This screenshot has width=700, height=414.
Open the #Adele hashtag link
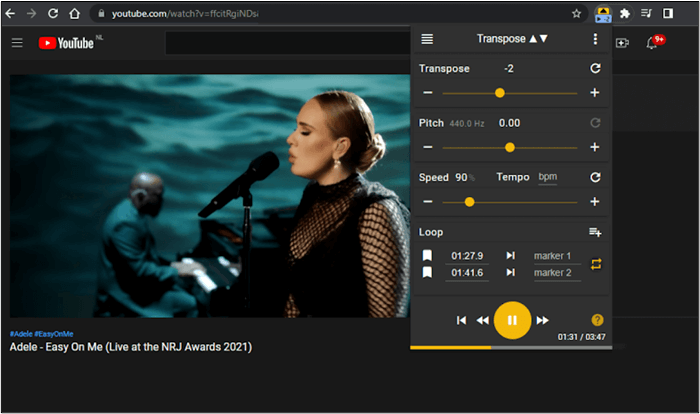click(21, 334)
